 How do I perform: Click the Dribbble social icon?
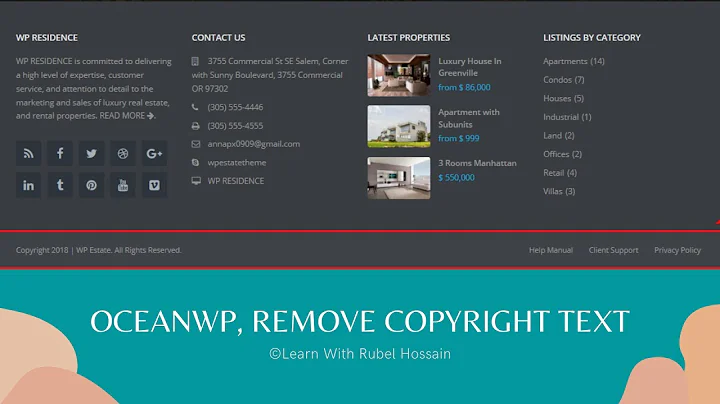pos(123,153)
